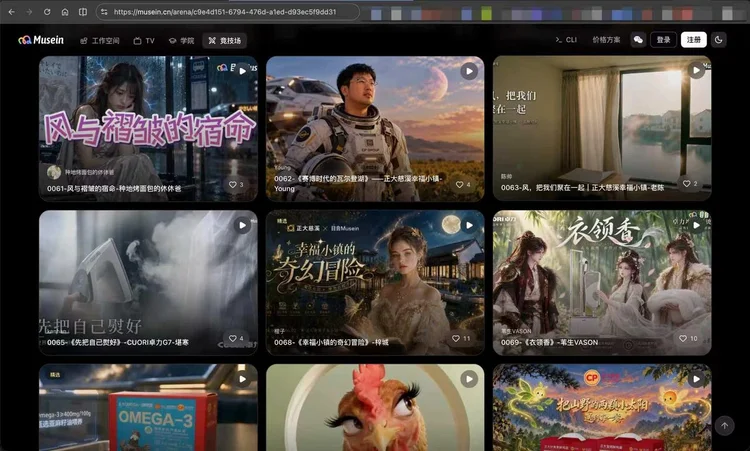750x451 pixels.
Task: Open the steam iron thumbnail
Action: click(148, 283)
